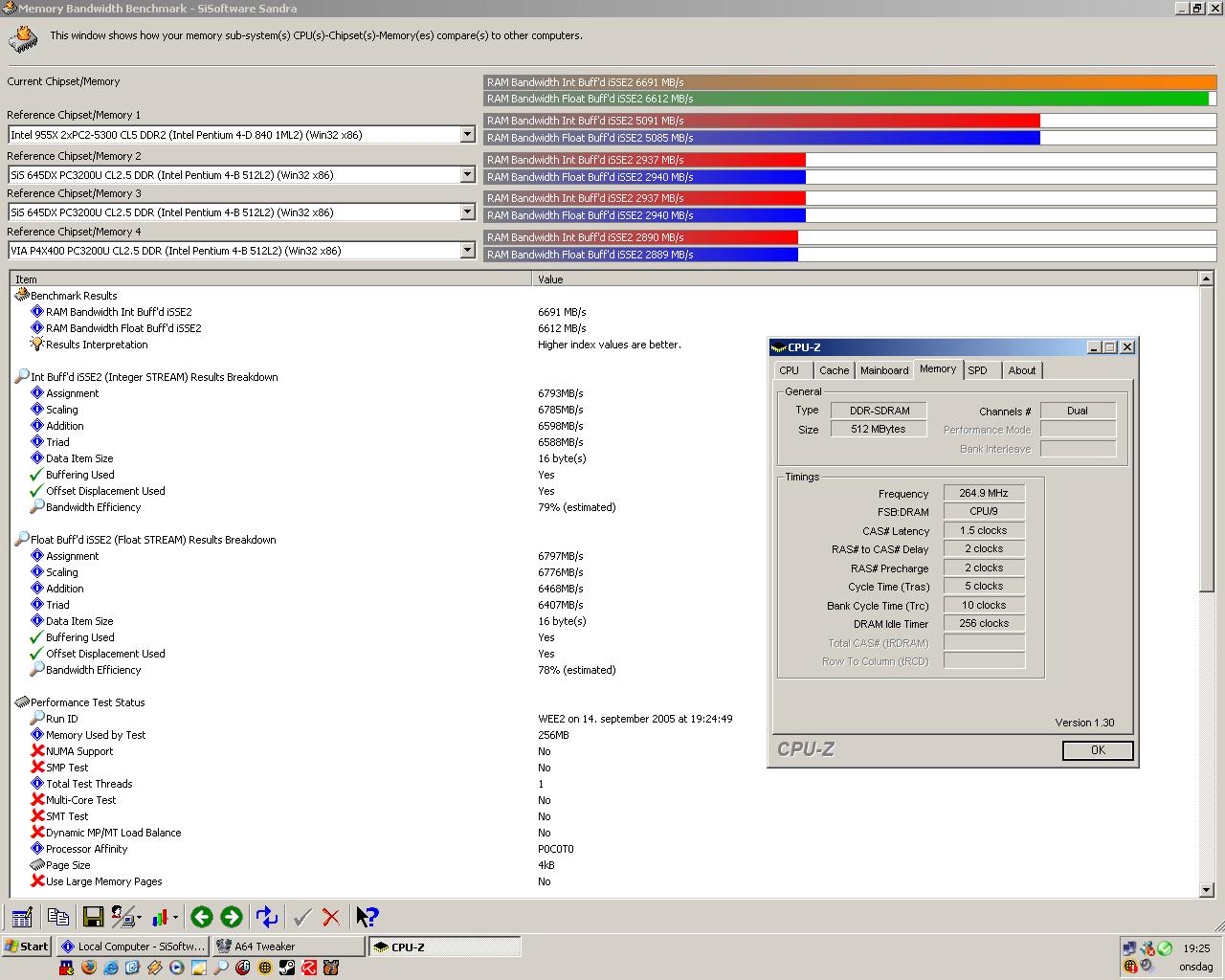Screen dimensions: 1225x980
Task: Click the Reference Chipset/Memory 1 combo text field
Action: pos(234,135)
